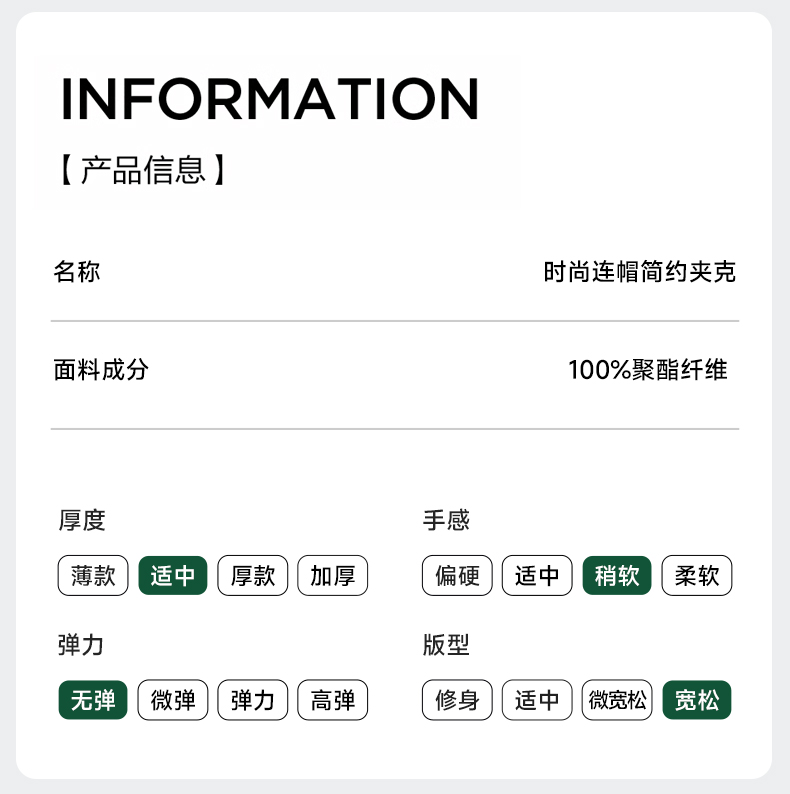The image size is (790, 794).
Task: Choose 厚款 thickness option
Action: [253, 576]
